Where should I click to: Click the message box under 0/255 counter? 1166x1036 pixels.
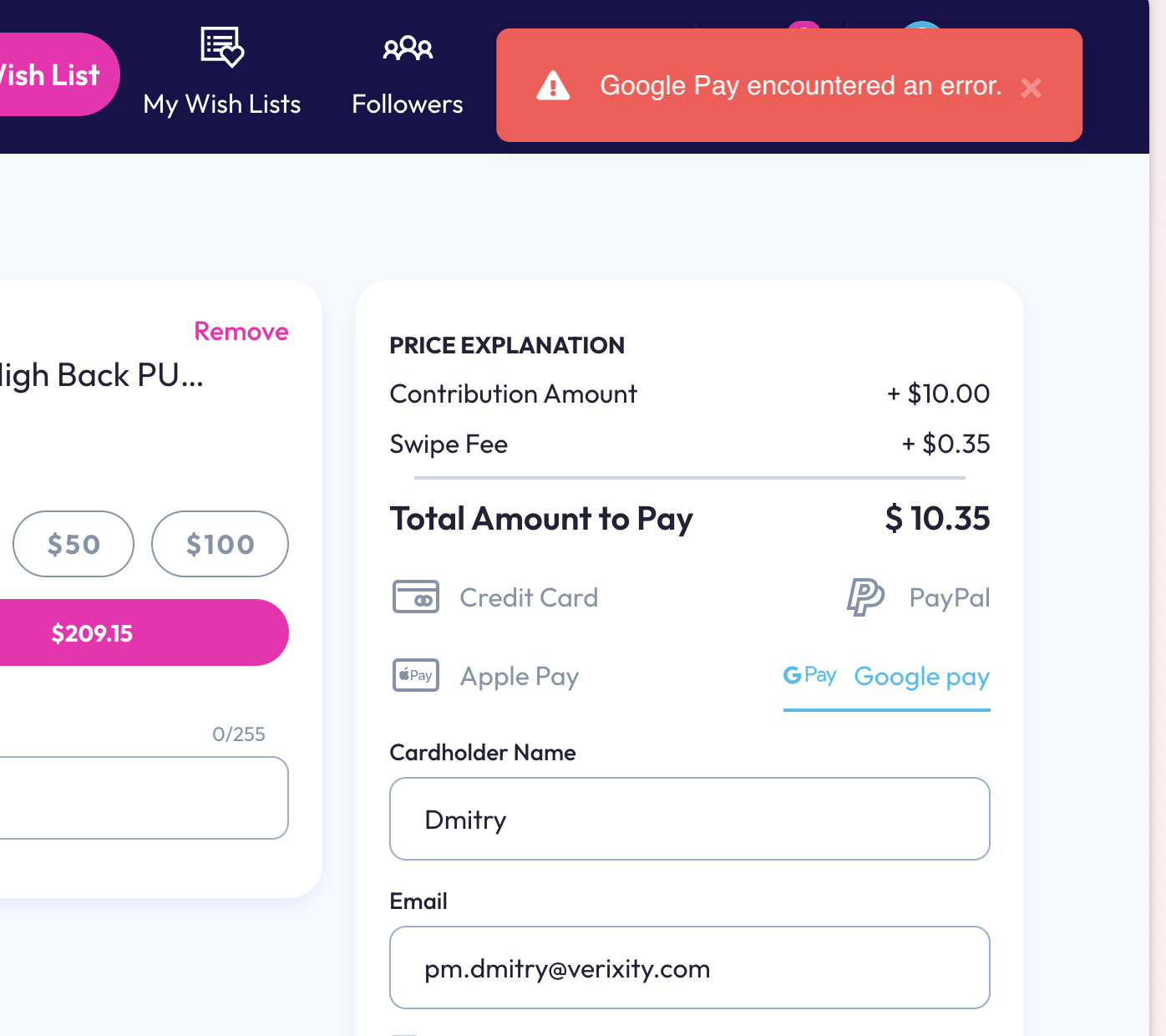click(142, 798)
